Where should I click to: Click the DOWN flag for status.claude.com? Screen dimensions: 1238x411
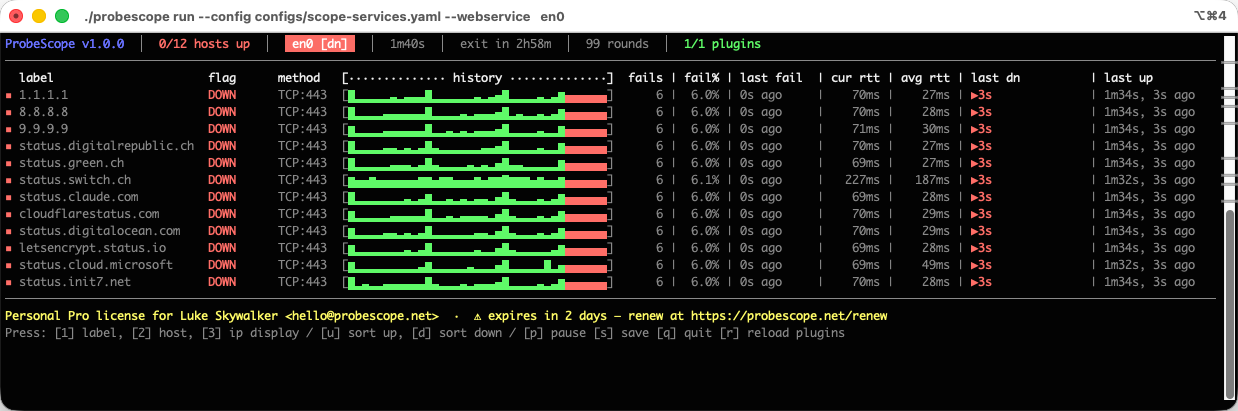coord(222,197)
